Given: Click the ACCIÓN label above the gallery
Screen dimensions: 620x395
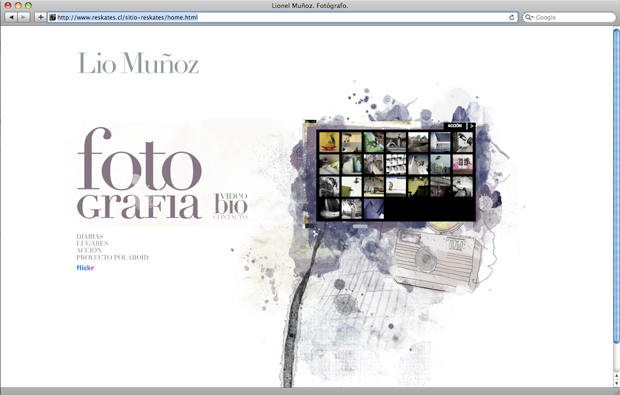Looking at the screenshot, I should pyautogui.click(x=455, y=126).
